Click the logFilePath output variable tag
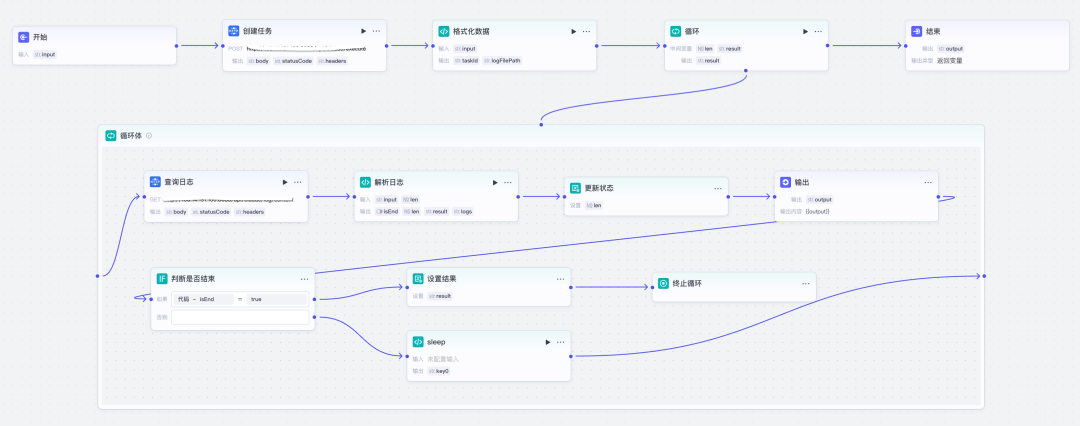 tap(501, 61)
